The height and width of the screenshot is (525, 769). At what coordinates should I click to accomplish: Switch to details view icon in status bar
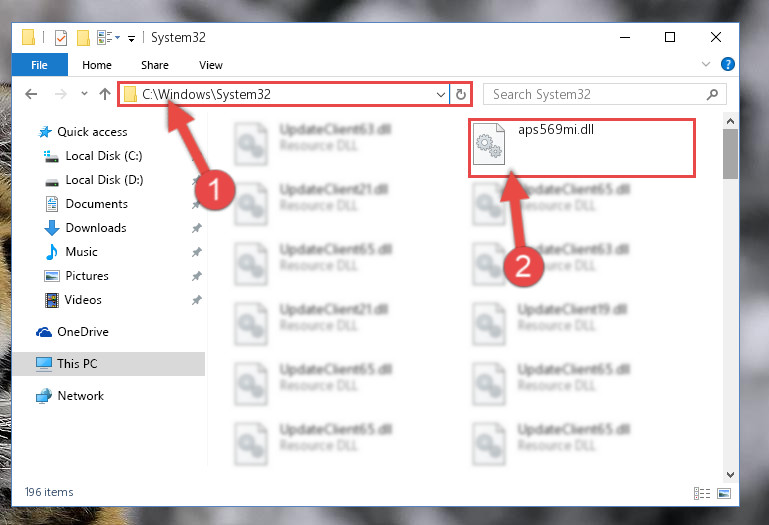point(702,493)
